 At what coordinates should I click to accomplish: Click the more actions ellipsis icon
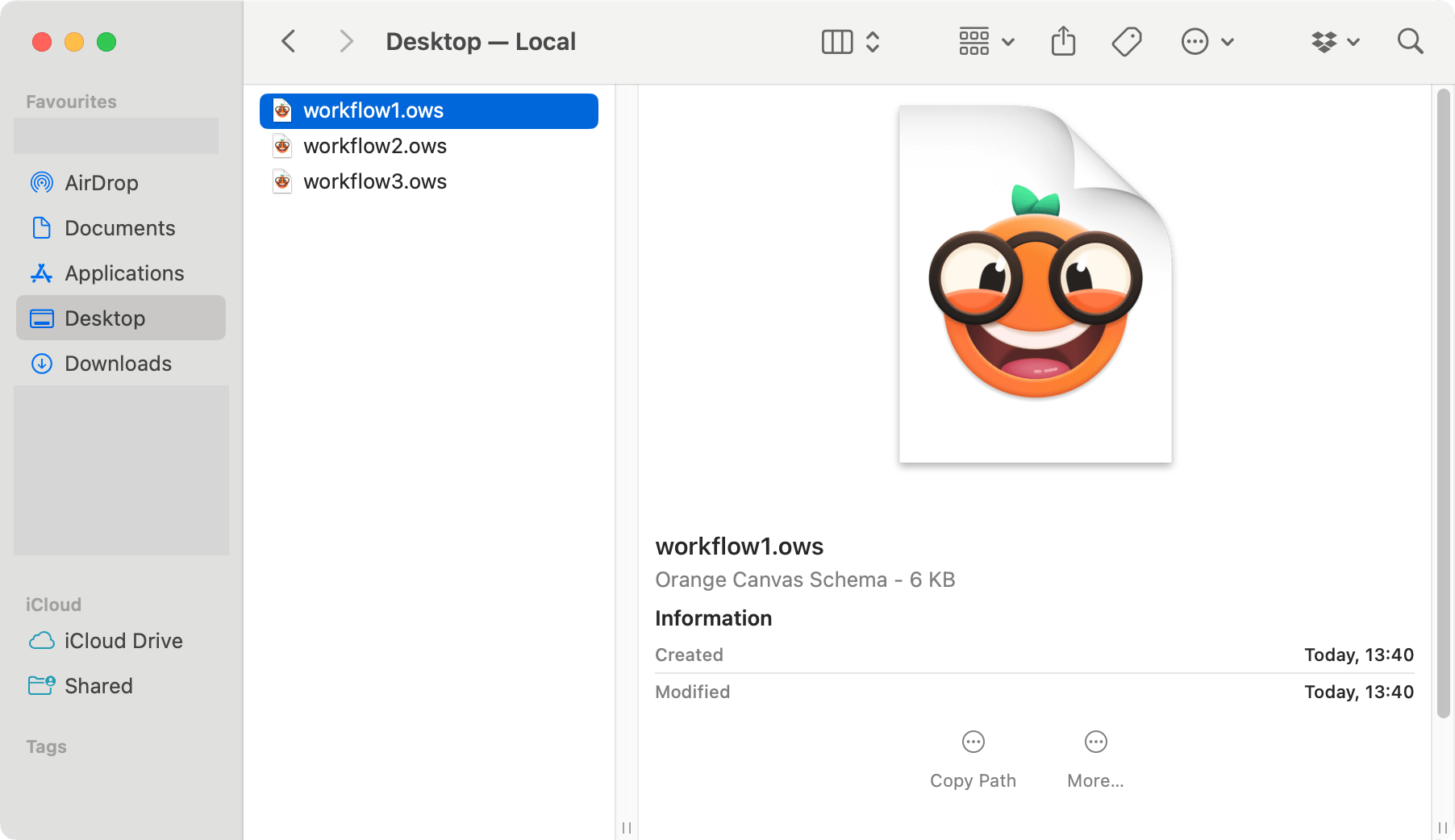click(1194, 40)
